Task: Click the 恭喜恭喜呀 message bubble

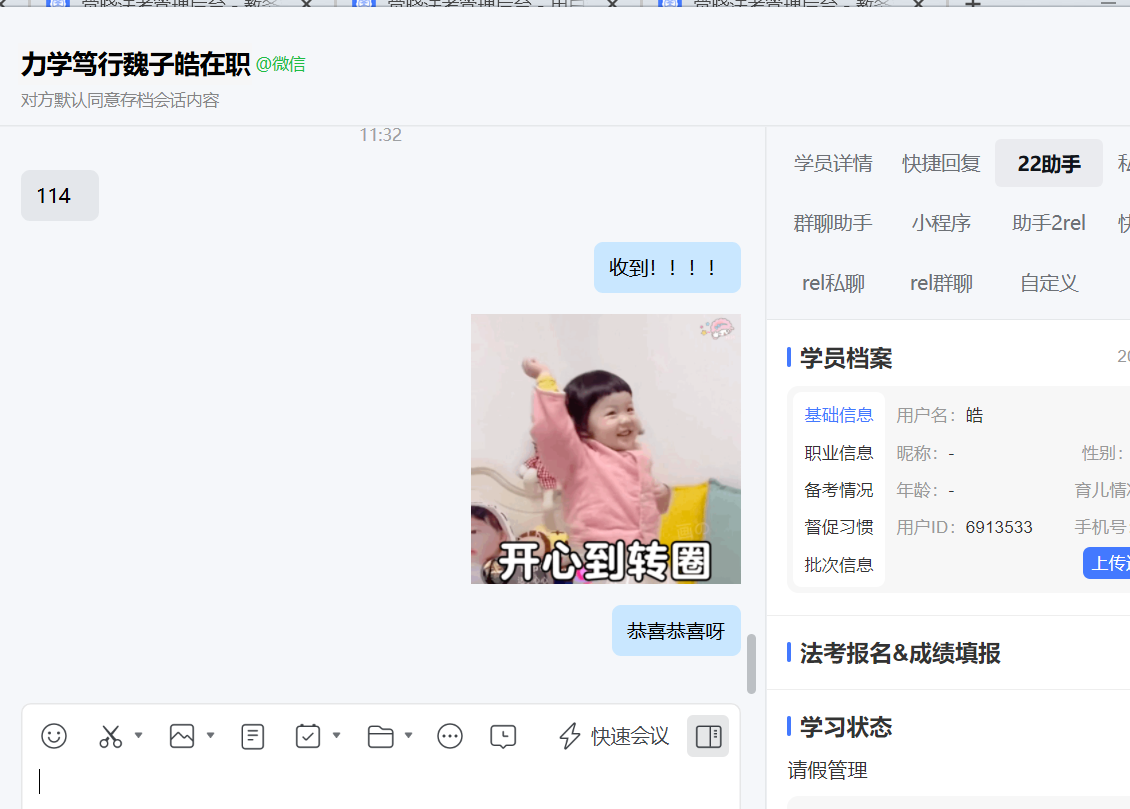Action: (x=676, y=630)
